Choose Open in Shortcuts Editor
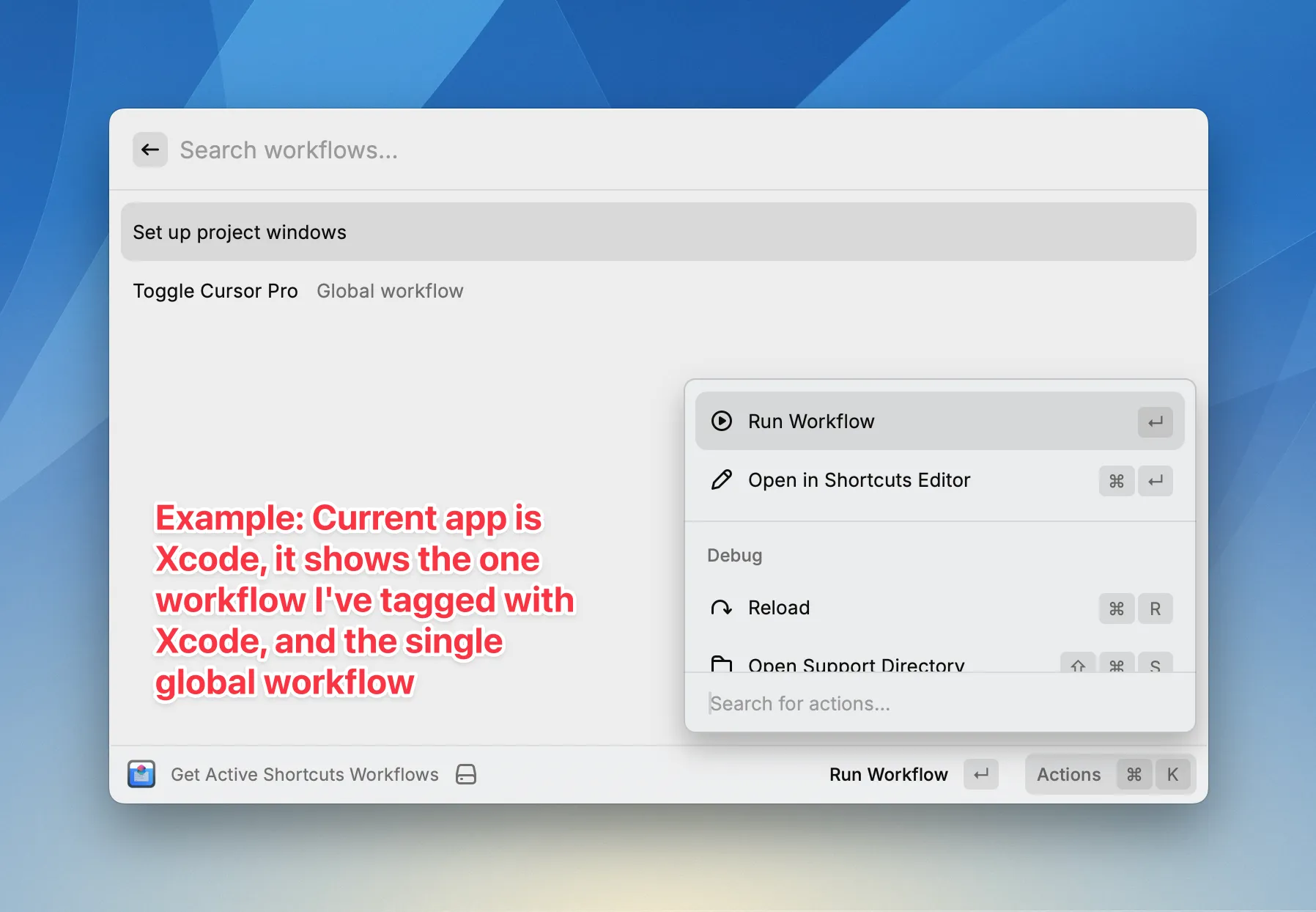The image size is (1316, 912). click(x=939, y=480)
